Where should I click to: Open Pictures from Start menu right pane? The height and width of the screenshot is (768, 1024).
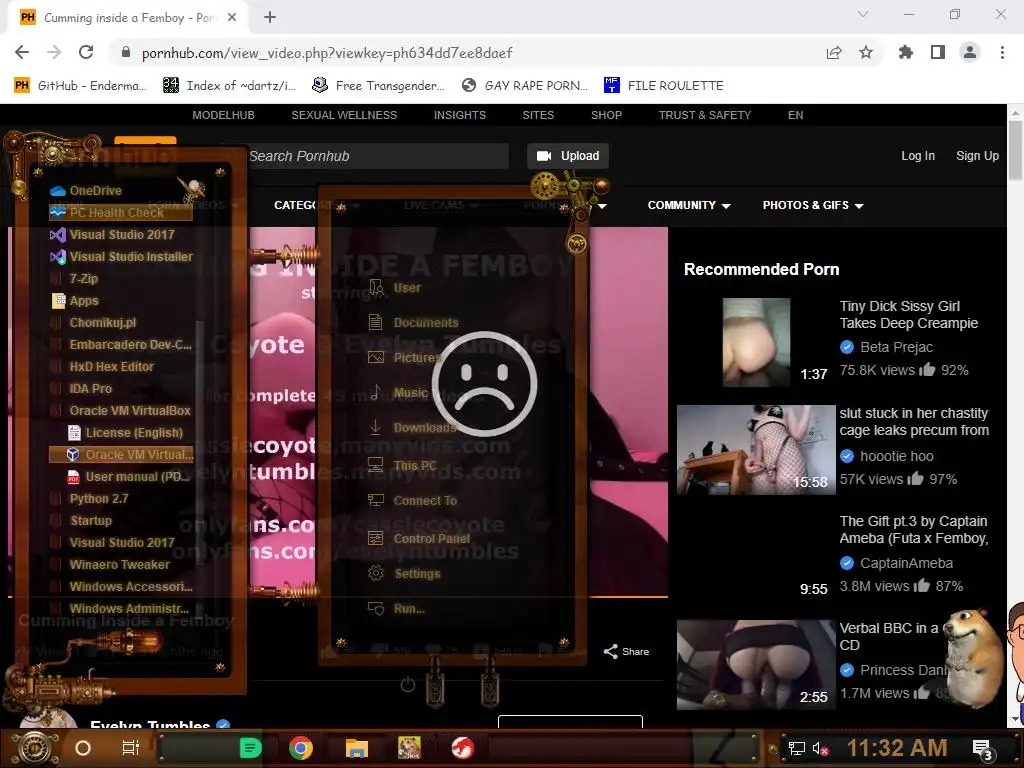pyautogui.click(x=404, y=357)
